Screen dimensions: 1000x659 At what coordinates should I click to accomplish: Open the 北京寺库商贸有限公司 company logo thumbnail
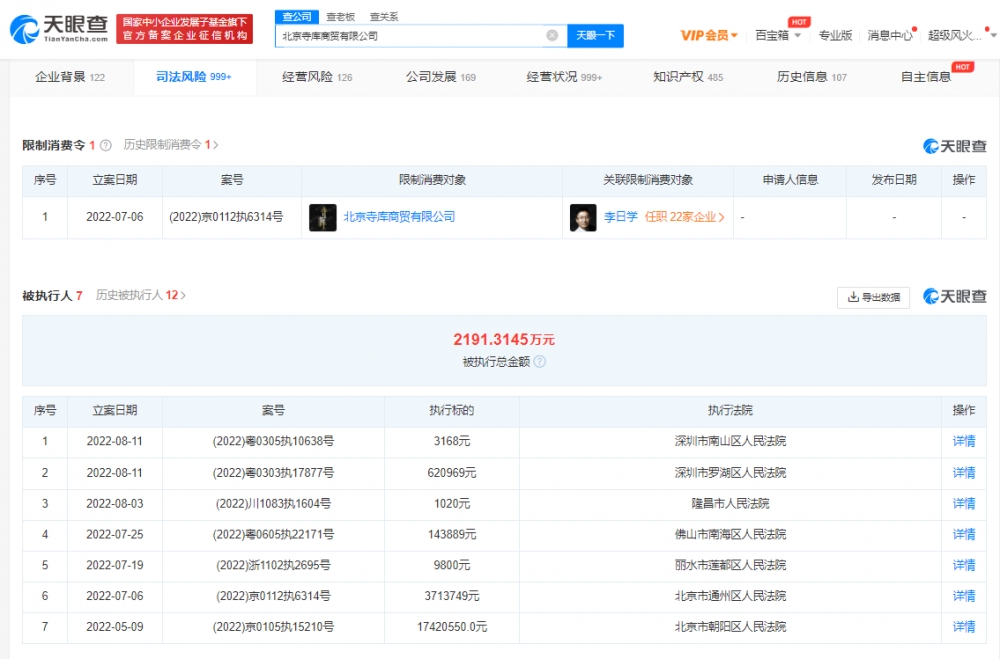[x=323, y=218]
